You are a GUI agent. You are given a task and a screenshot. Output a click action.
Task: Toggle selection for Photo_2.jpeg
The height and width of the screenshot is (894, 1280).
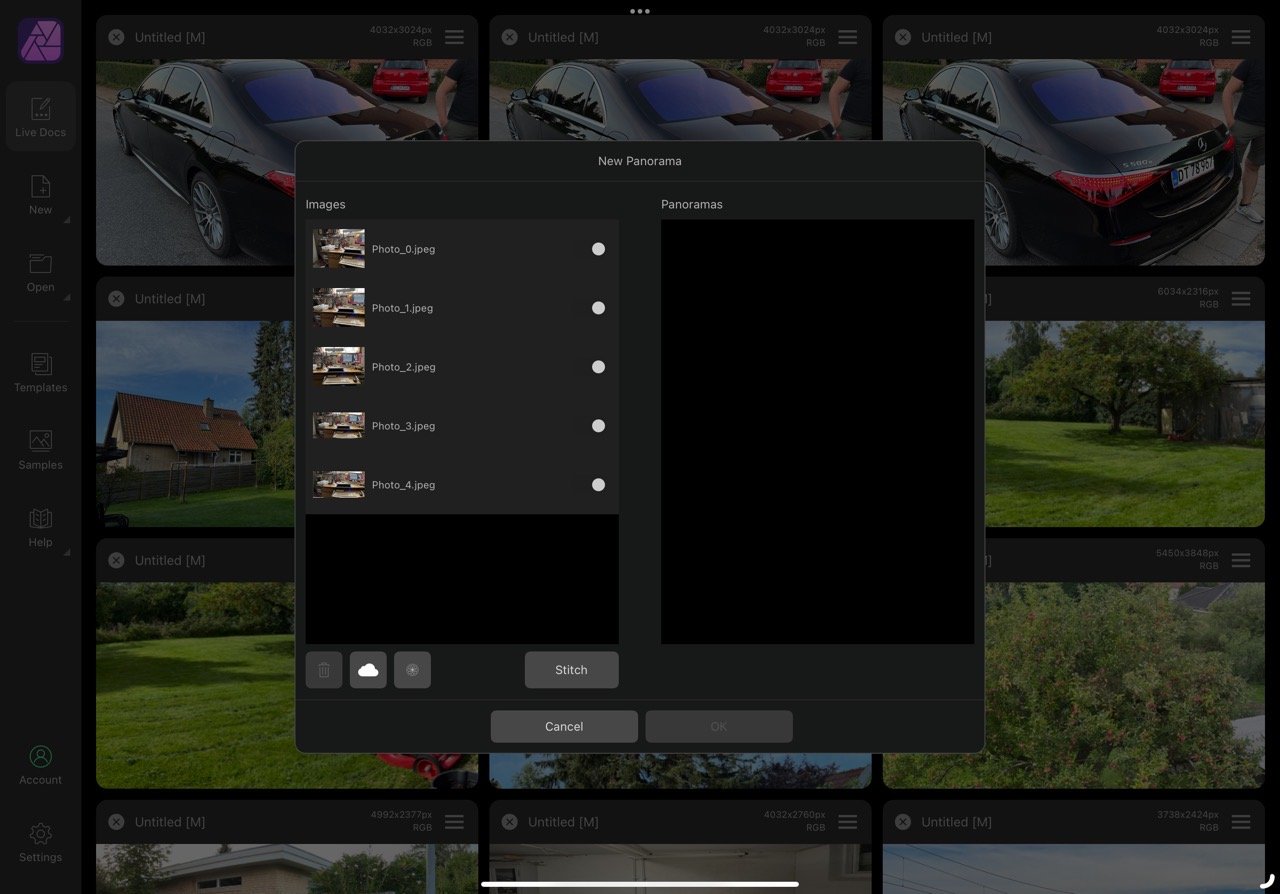(598, 367)
